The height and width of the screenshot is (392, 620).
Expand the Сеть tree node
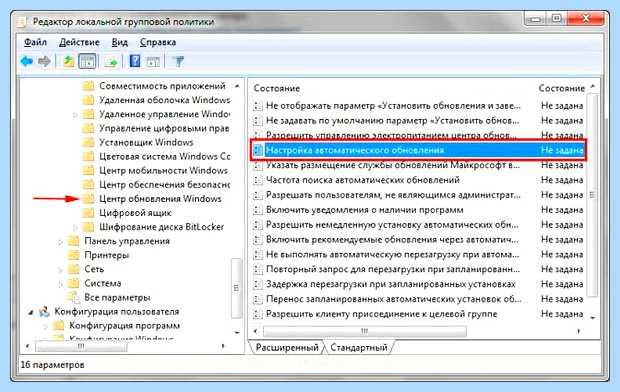coord(60,270)
